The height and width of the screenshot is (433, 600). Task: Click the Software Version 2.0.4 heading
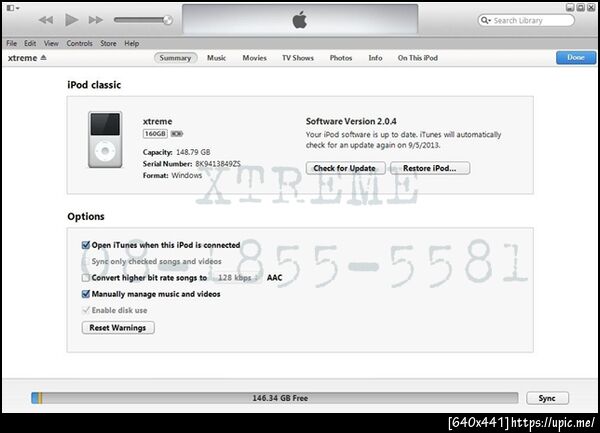click(x=351, y=121)
